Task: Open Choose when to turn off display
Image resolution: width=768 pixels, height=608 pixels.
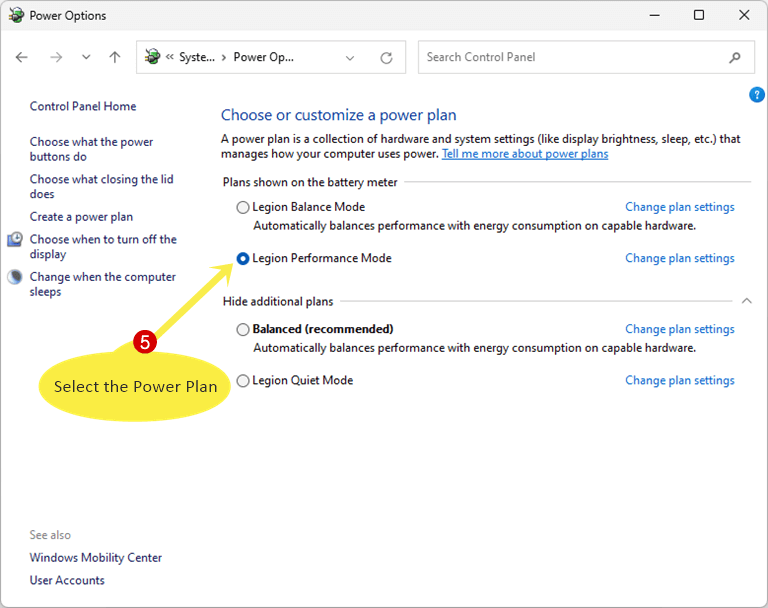Action: tap(103, 246)
